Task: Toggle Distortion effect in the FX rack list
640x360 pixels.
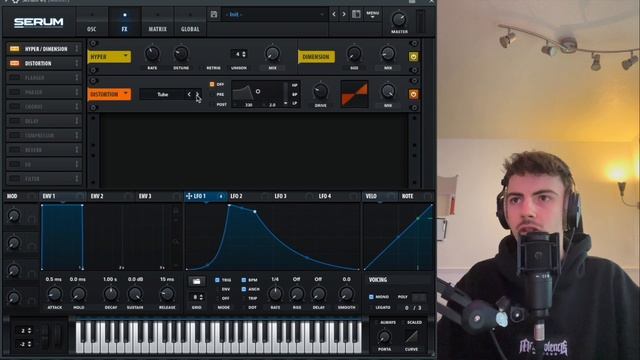Action: (x=15, y=63)
